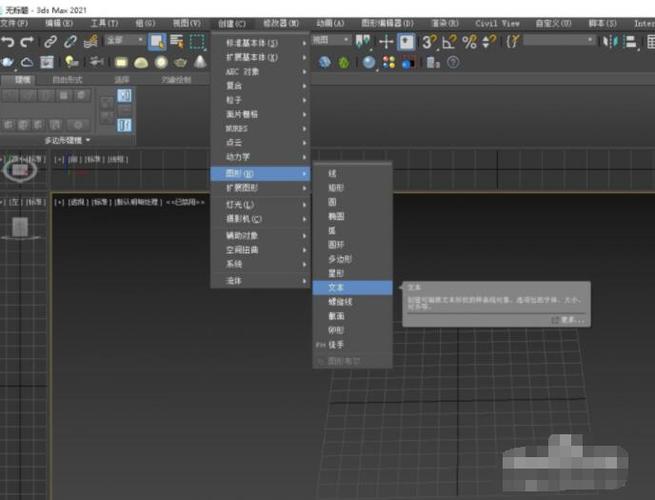655x500 pixels.
Task: Click 更多 link in the tooltip
Action: click(x=568, y=319)
